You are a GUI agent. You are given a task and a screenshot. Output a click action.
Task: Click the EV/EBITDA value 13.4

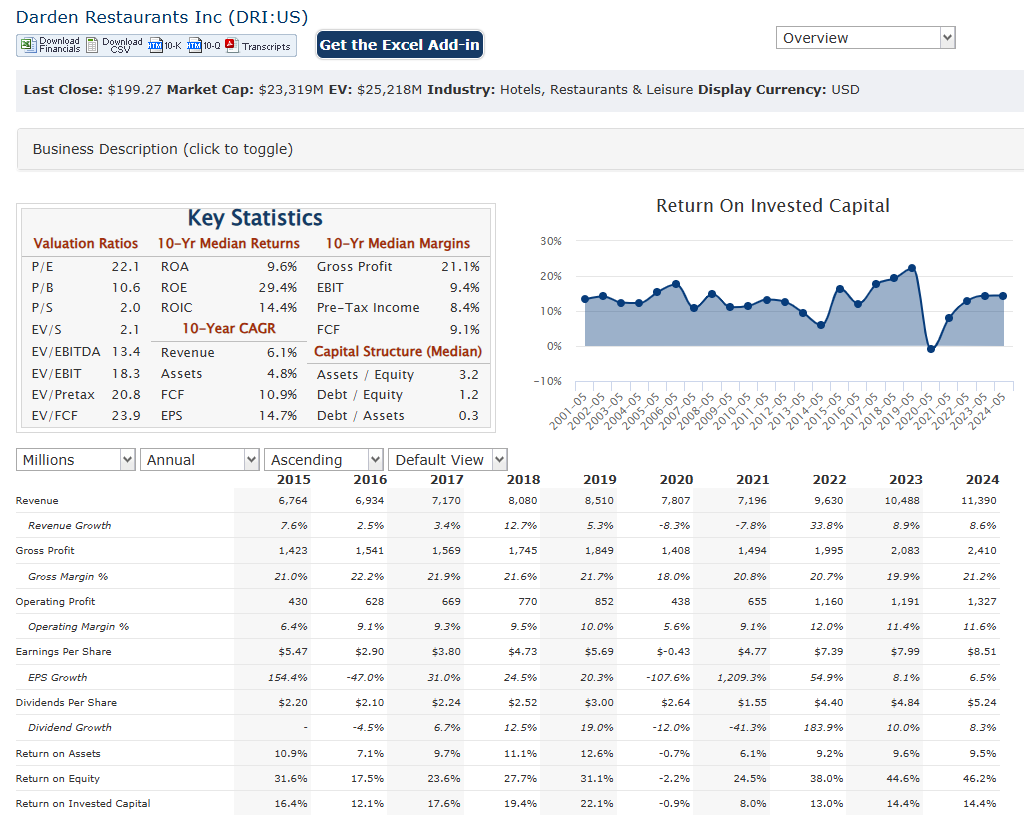click(125, 351)
